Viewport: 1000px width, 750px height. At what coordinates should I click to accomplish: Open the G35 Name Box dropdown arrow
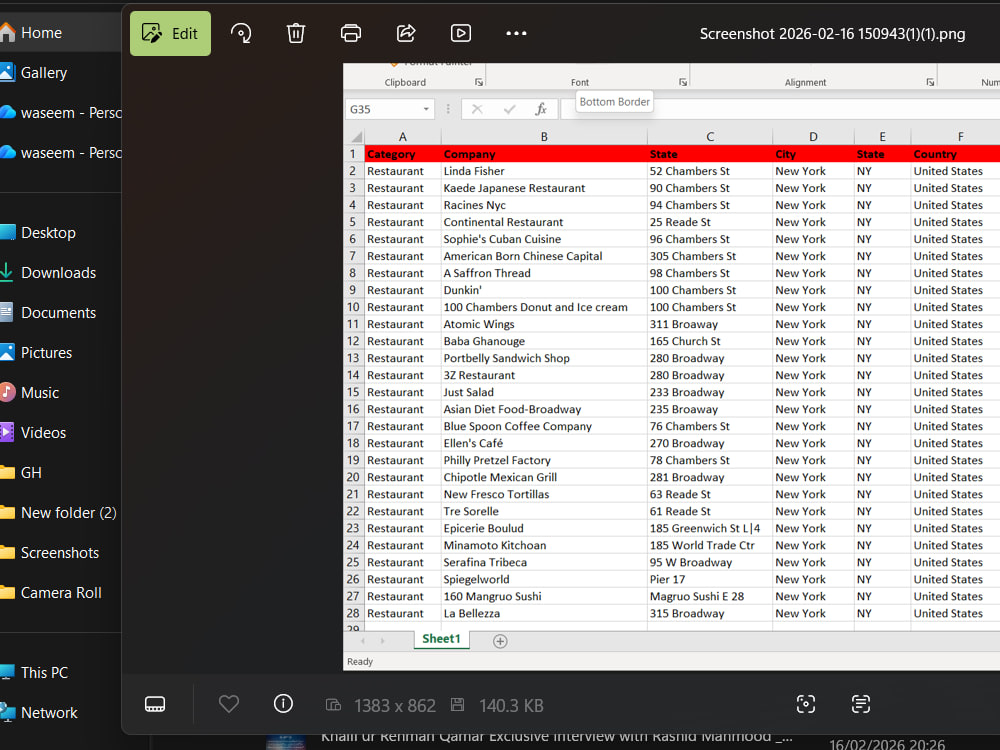pos(426,109)
